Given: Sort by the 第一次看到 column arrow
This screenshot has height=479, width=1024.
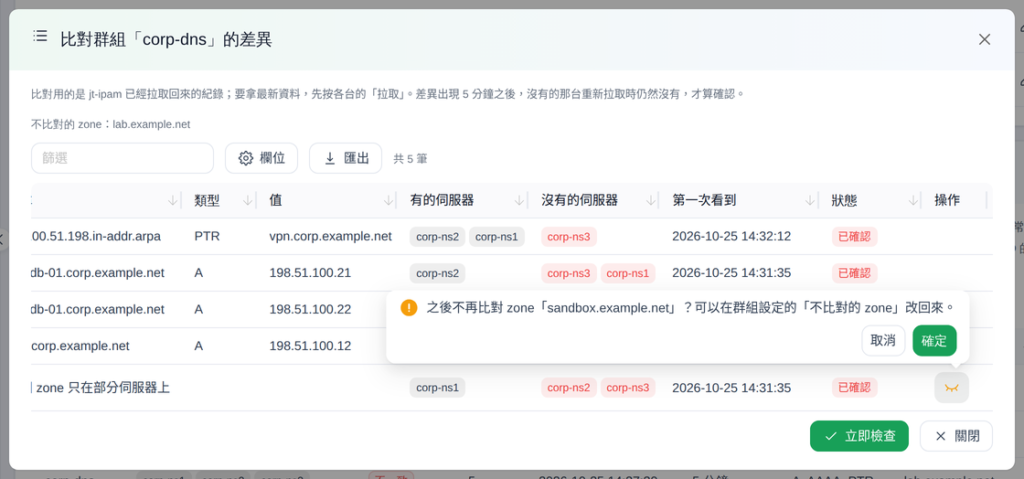Looking at the screenshot, I should (x=810, y=201).
